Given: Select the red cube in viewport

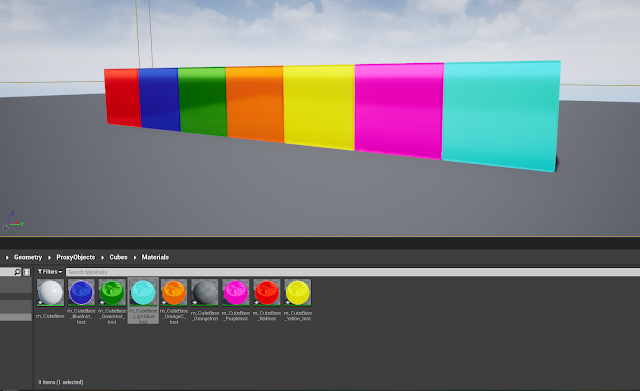Looking at the screenshot, I should point(122,97).
